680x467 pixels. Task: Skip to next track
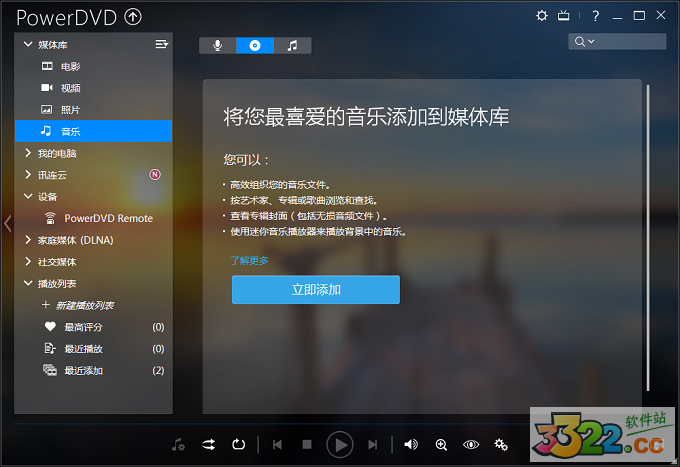click(373, 444)
